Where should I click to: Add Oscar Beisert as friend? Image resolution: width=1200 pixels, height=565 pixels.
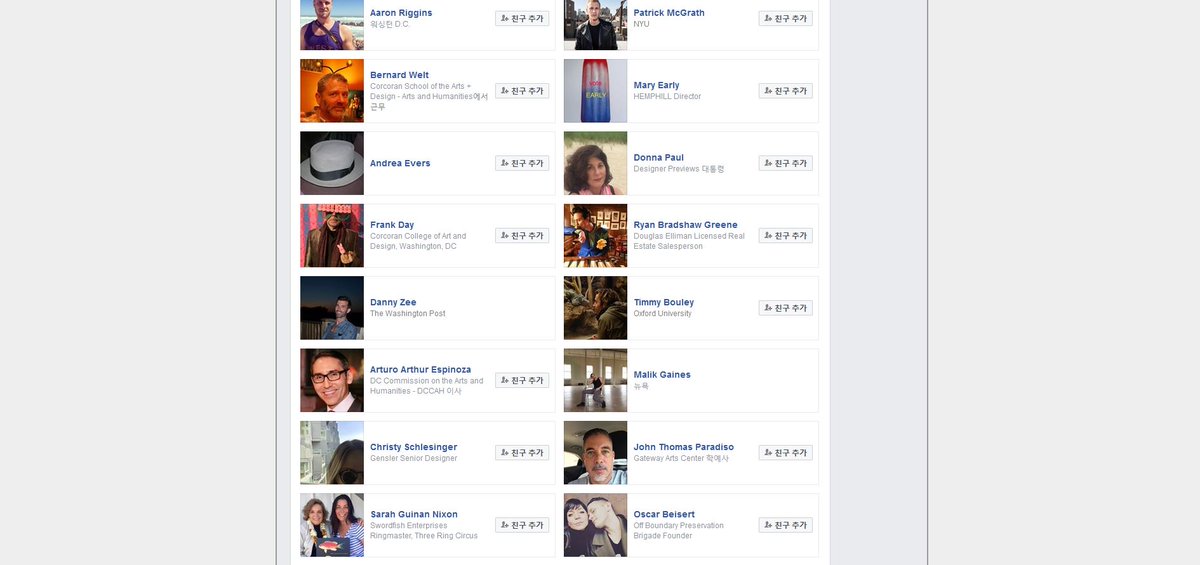tap(785, 525)
